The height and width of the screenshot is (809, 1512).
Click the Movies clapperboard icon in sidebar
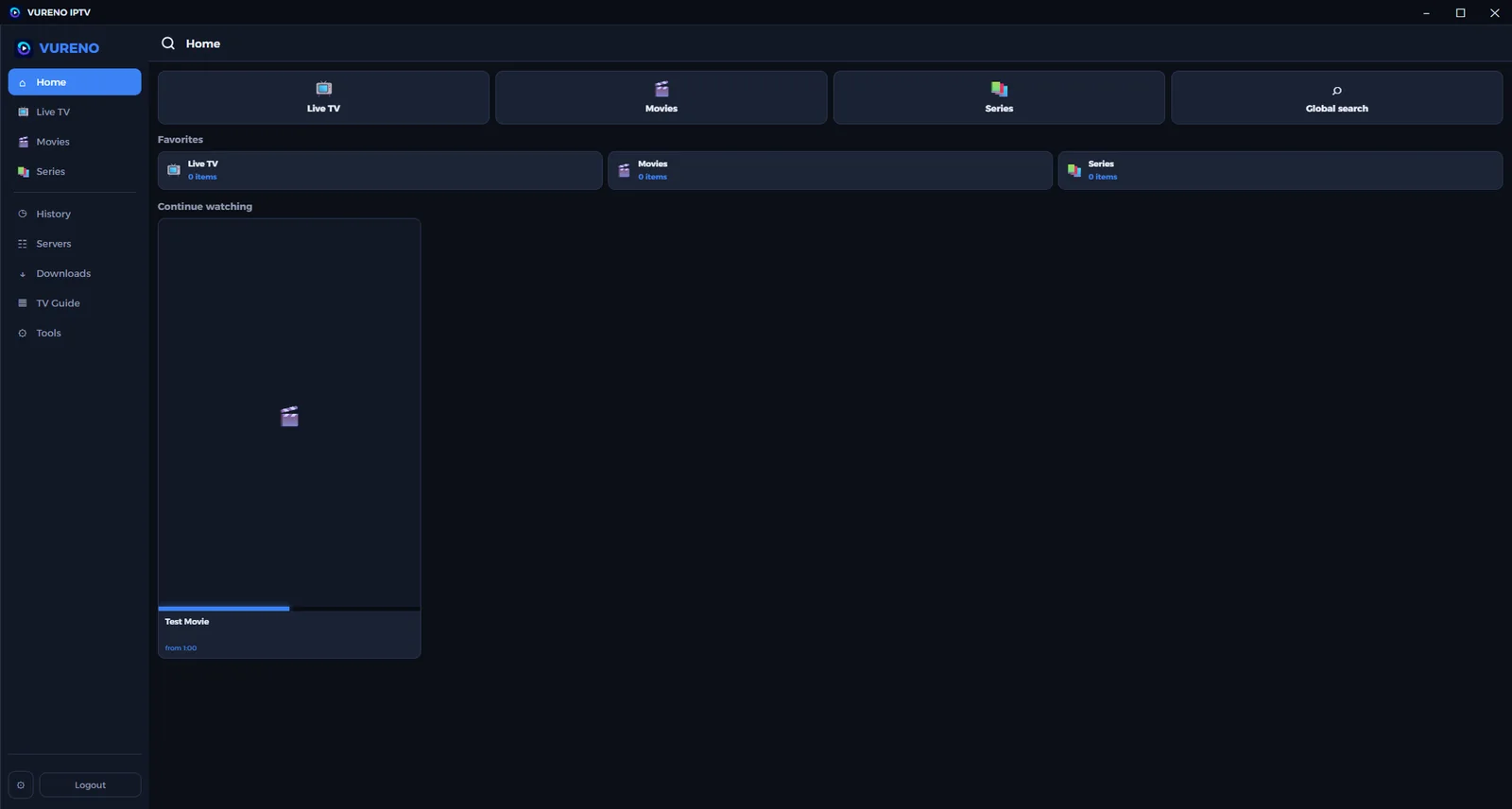pos(23,142)
